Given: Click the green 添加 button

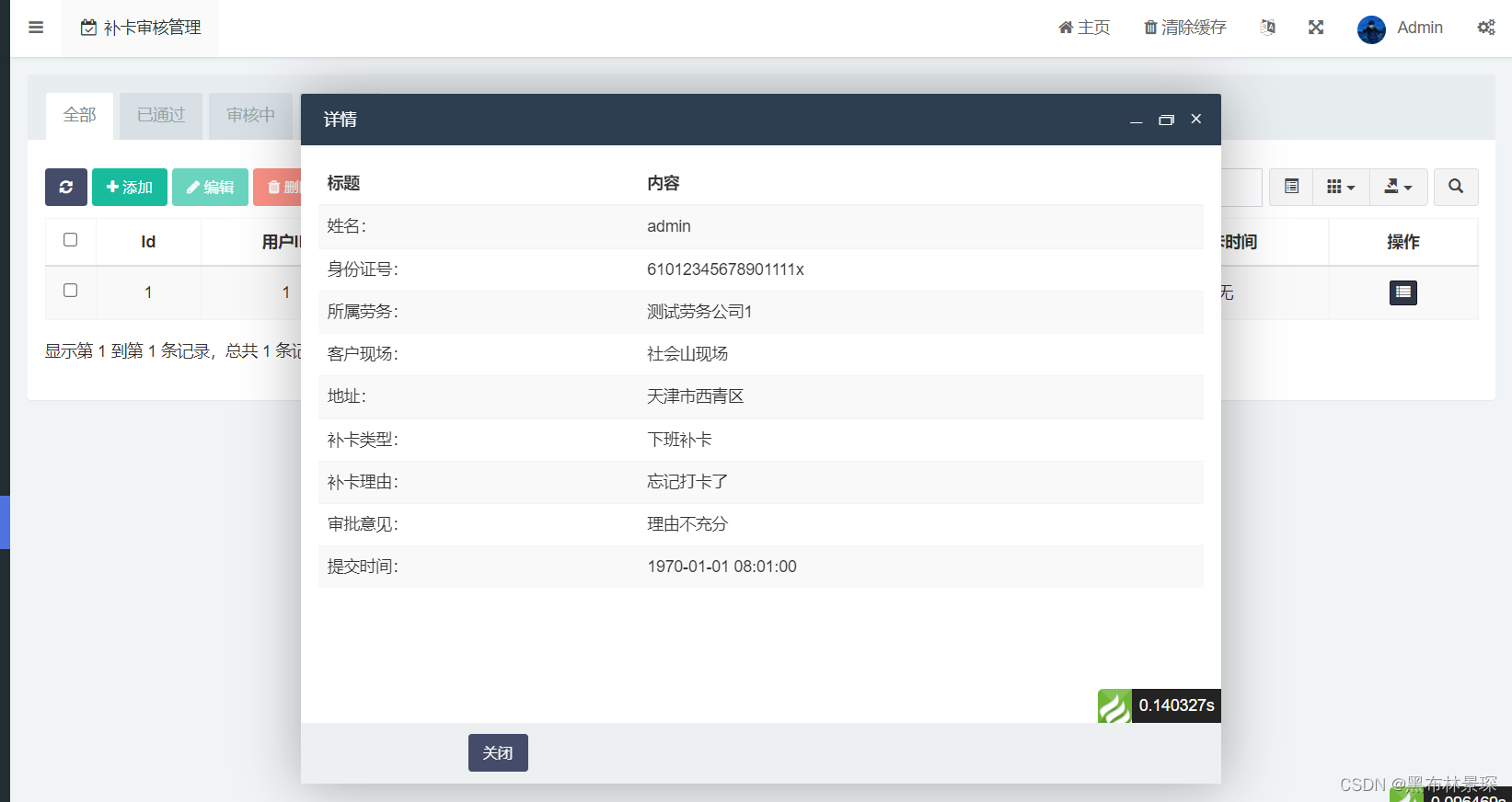Looking at the screenshot, I should [130, 187].
